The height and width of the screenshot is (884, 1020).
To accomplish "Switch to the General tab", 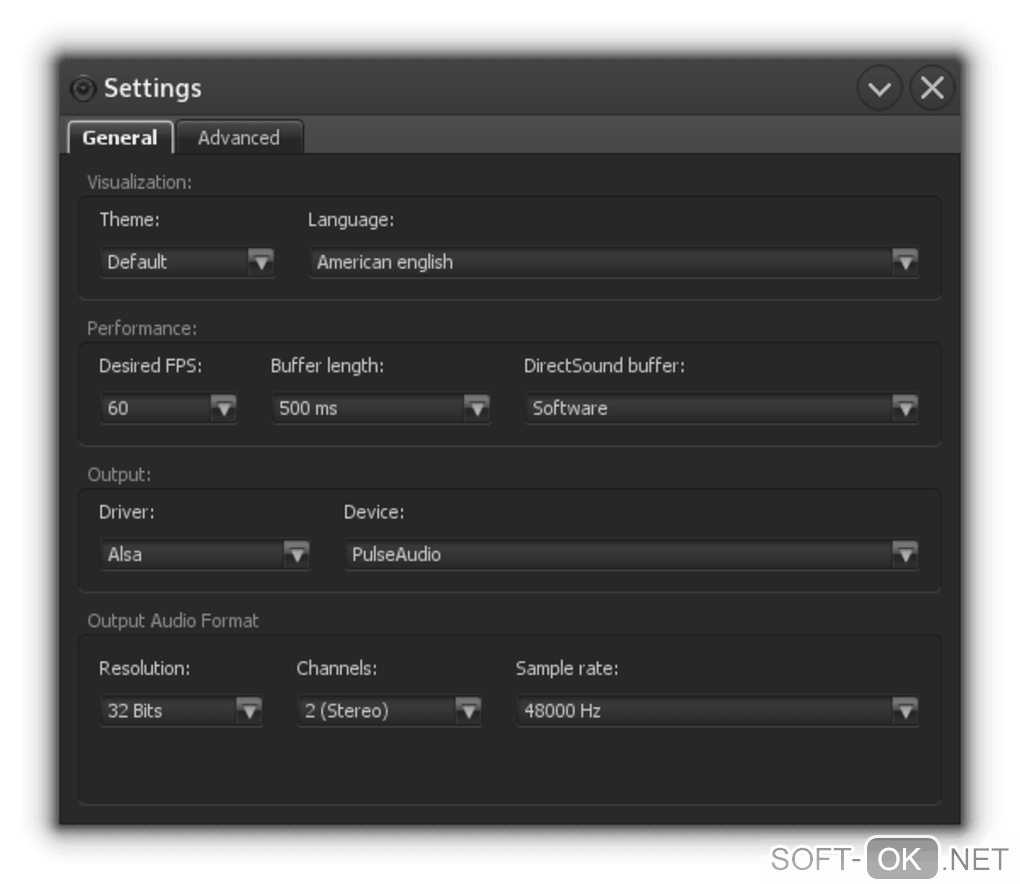I will (x=120, y=138).
